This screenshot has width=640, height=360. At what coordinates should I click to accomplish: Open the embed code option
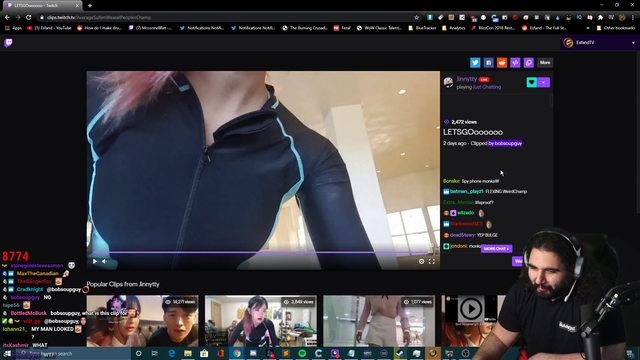coord(515,62)
